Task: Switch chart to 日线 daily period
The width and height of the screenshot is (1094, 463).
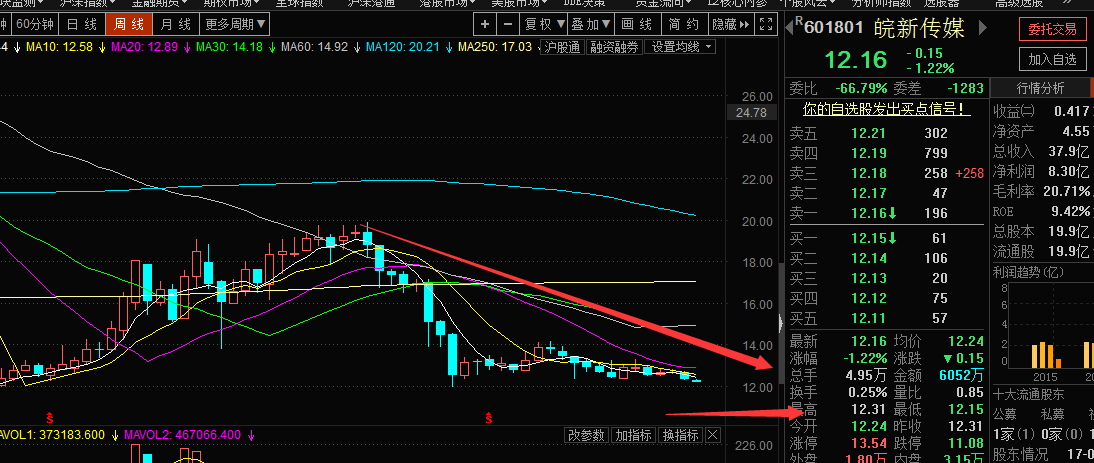Action: coord(82,24)
